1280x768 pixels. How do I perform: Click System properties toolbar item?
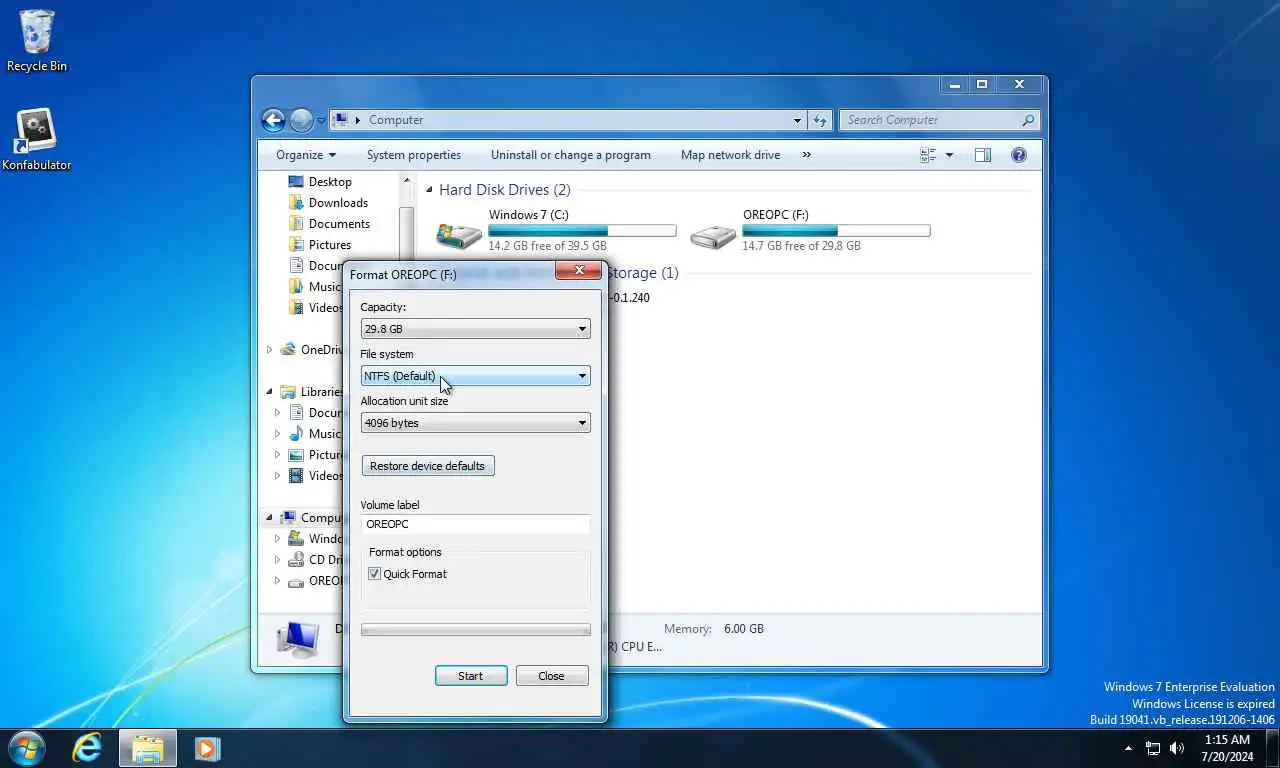414,155
